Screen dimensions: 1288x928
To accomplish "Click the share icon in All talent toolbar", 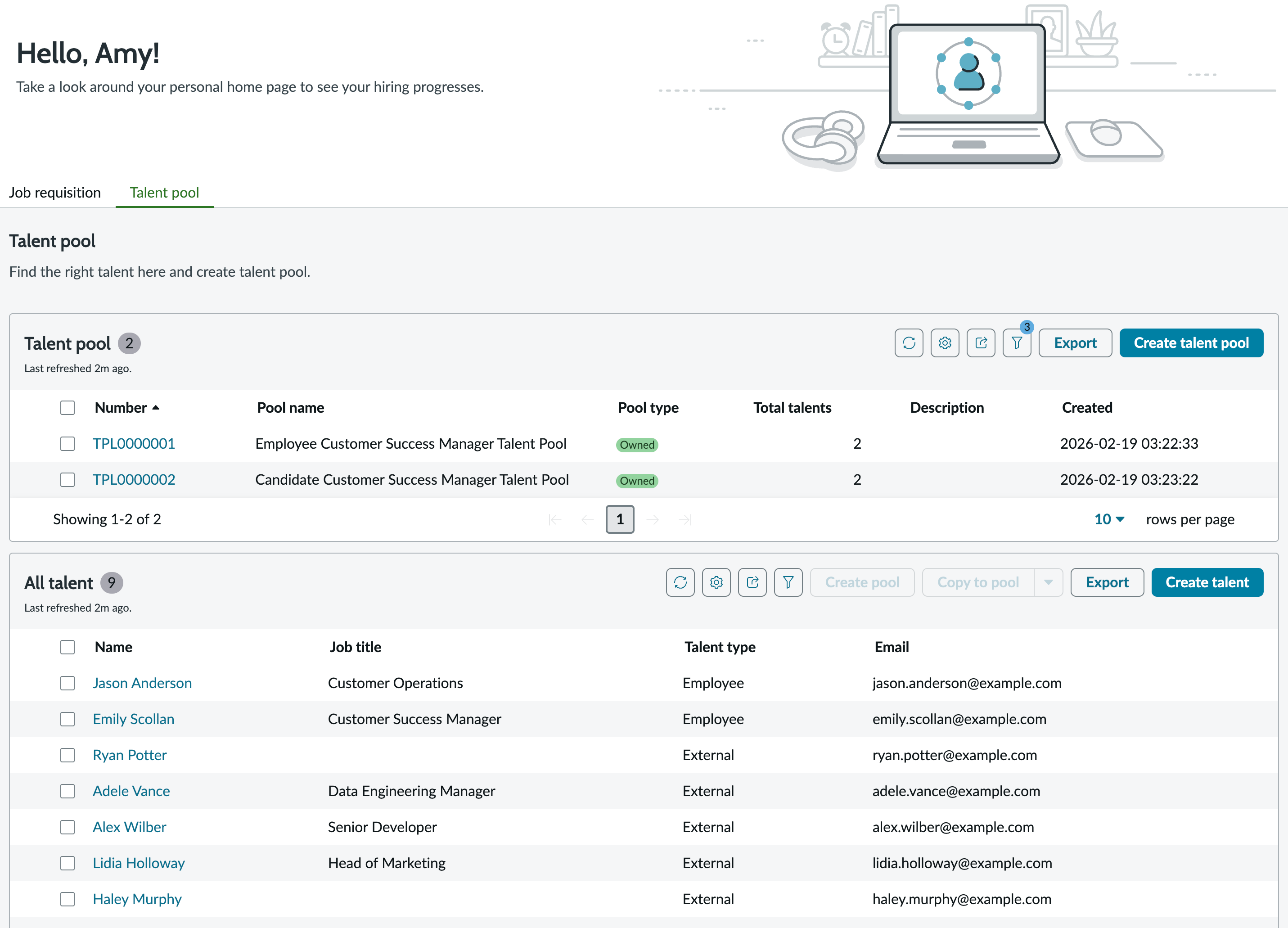I will point(752,582).
